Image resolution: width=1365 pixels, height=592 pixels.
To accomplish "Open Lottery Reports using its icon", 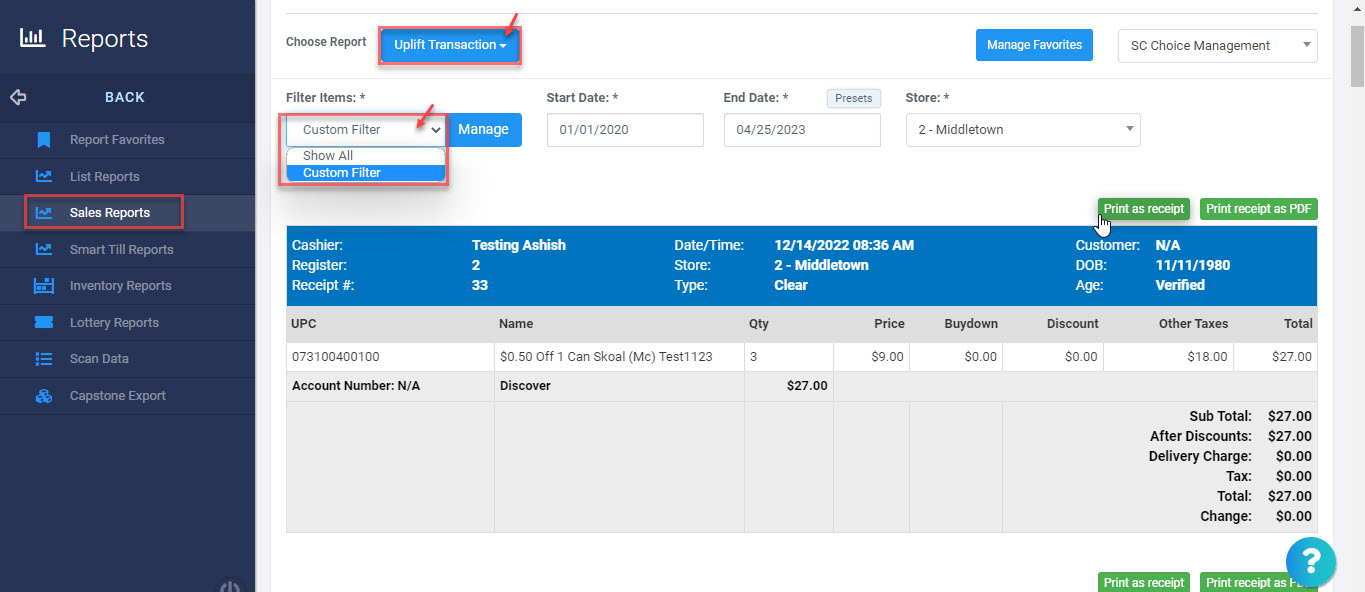I will 44,322.
